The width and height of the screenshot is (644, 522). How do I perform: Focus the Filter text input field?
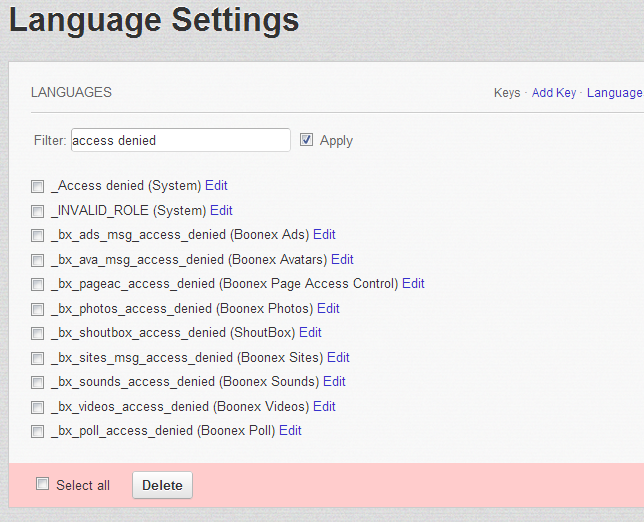pos(180,140)
